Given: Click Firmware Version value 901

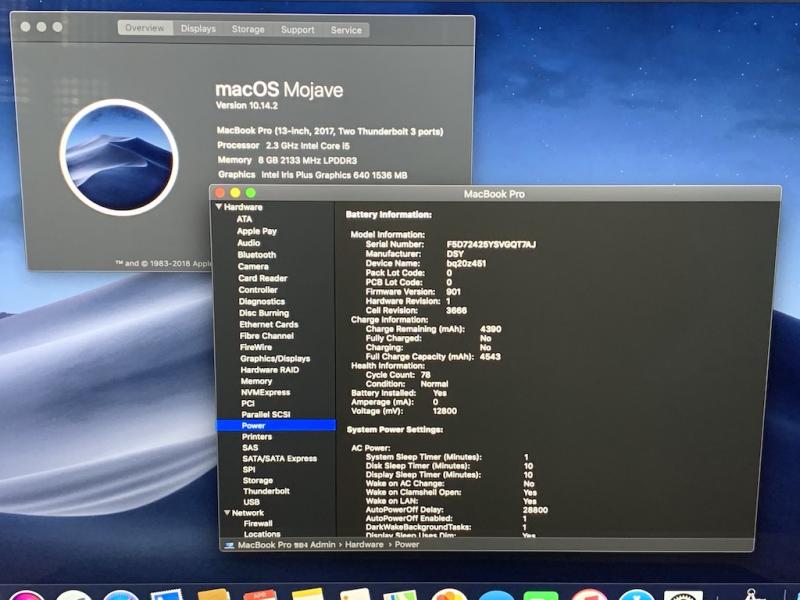Looking at the screenshot, I should pyautogui.click(x=453, y=292).
